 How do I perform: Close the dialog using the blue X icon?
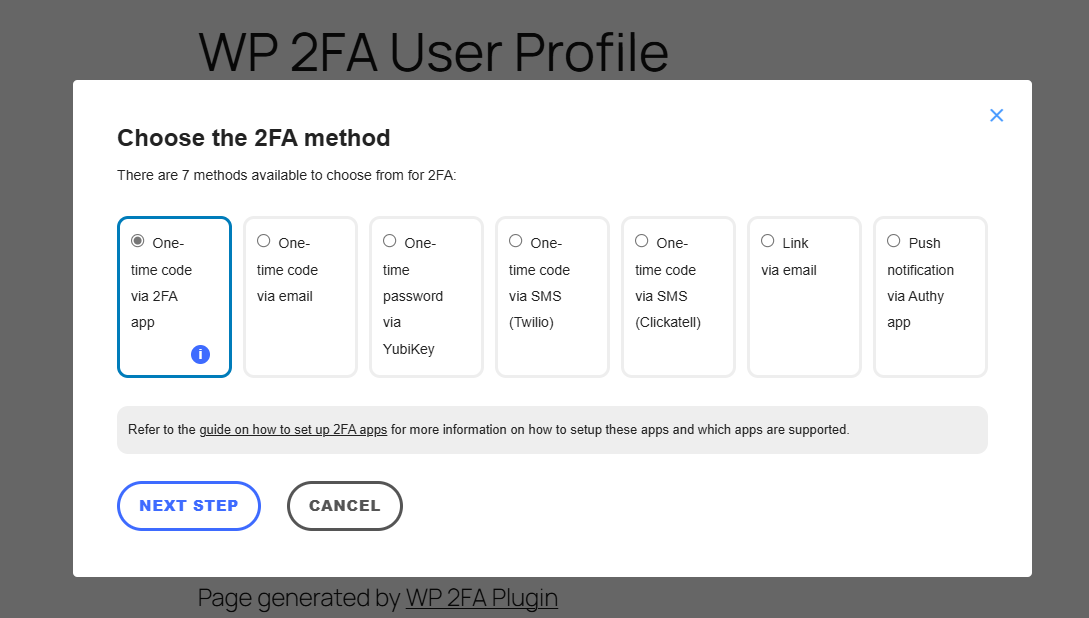click(x=996, y=115)
